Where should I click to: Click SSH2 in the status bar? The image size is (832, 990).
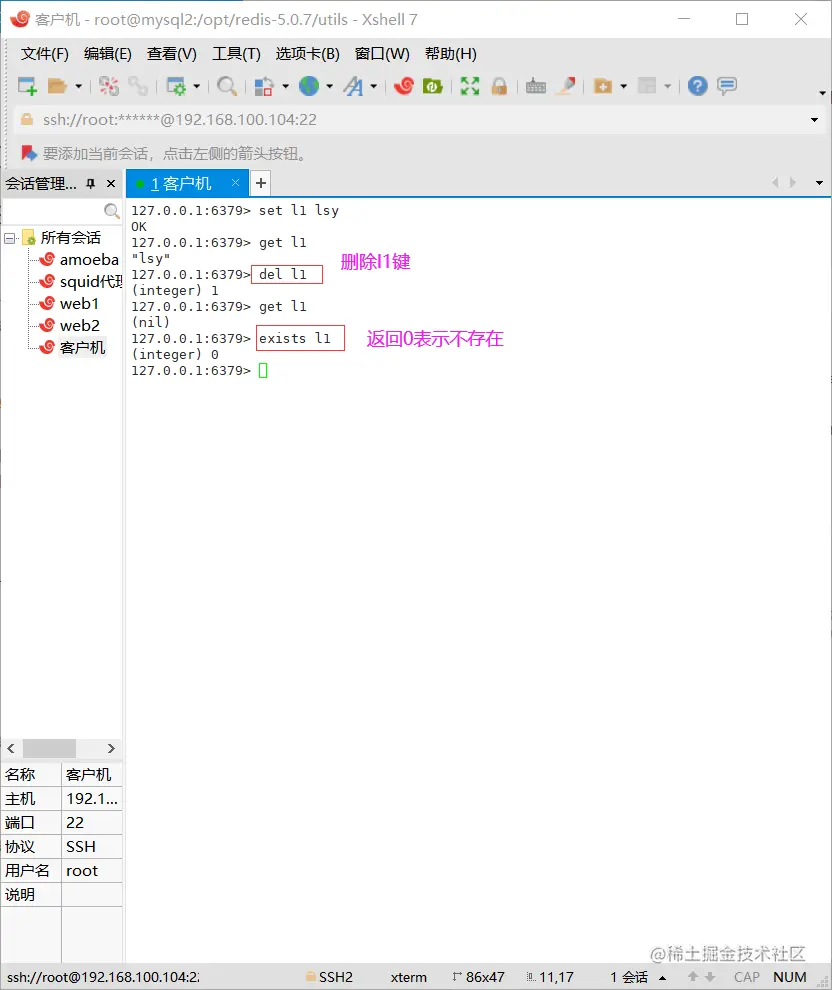(330, 977)
